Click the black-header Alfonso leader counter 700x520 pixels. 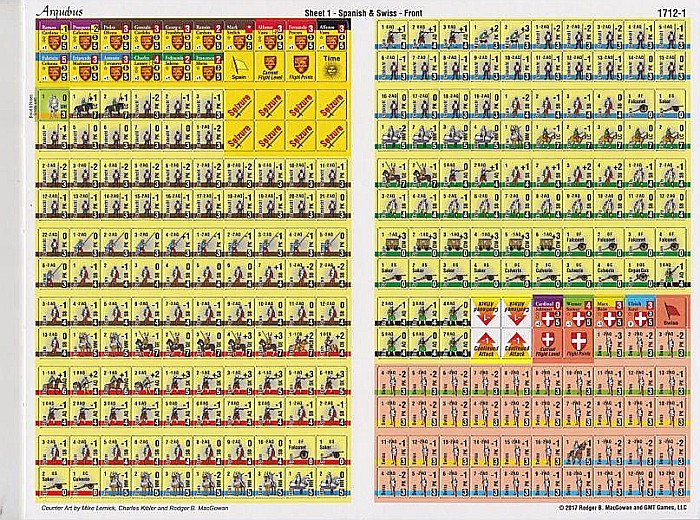(332, 36)
